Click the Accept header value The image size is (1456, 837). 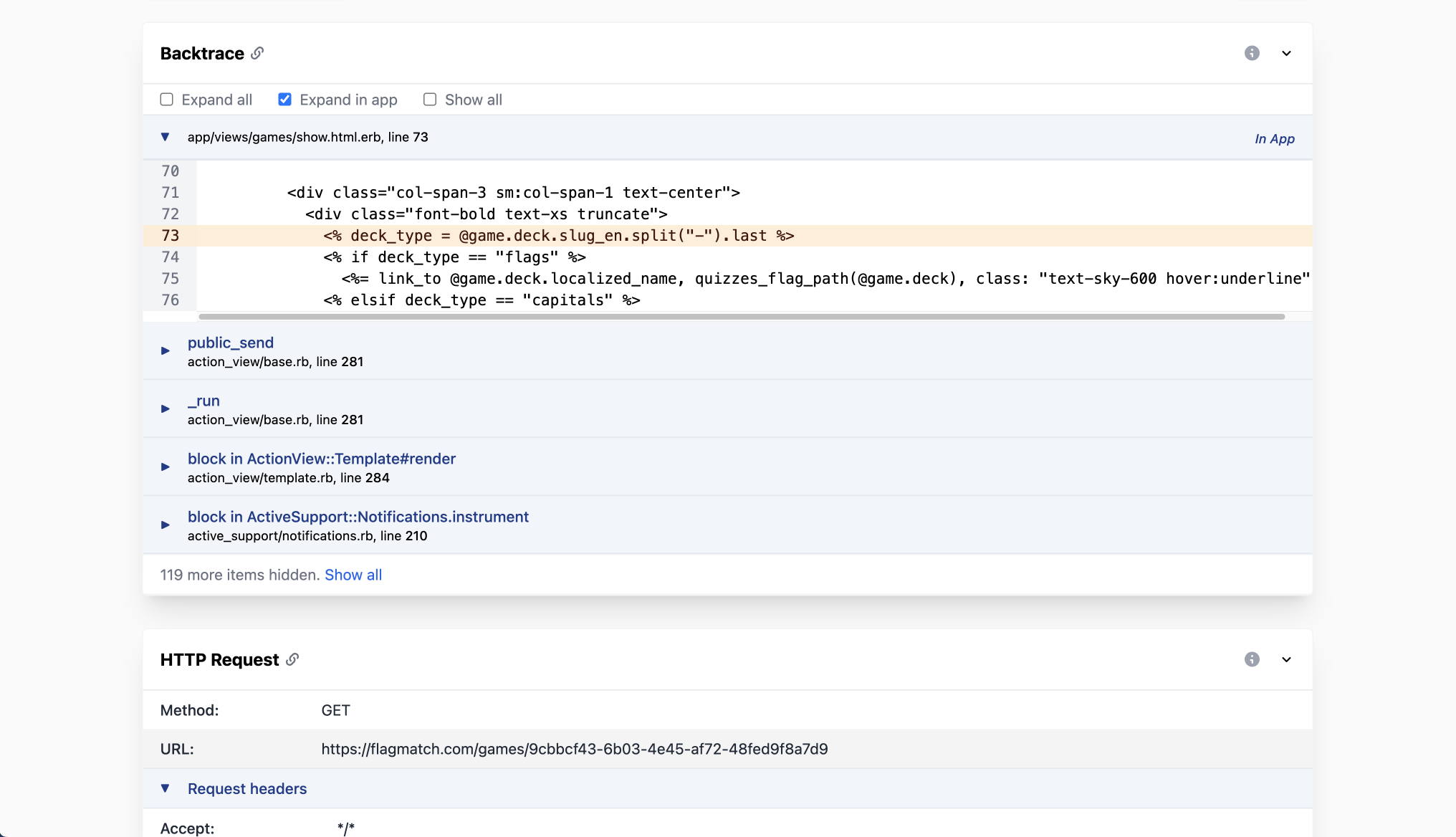[346, 828]
